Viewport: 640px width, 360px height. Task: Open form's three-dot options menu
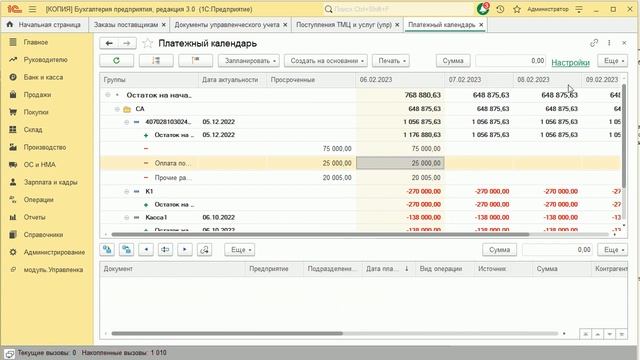coord(609,43)
